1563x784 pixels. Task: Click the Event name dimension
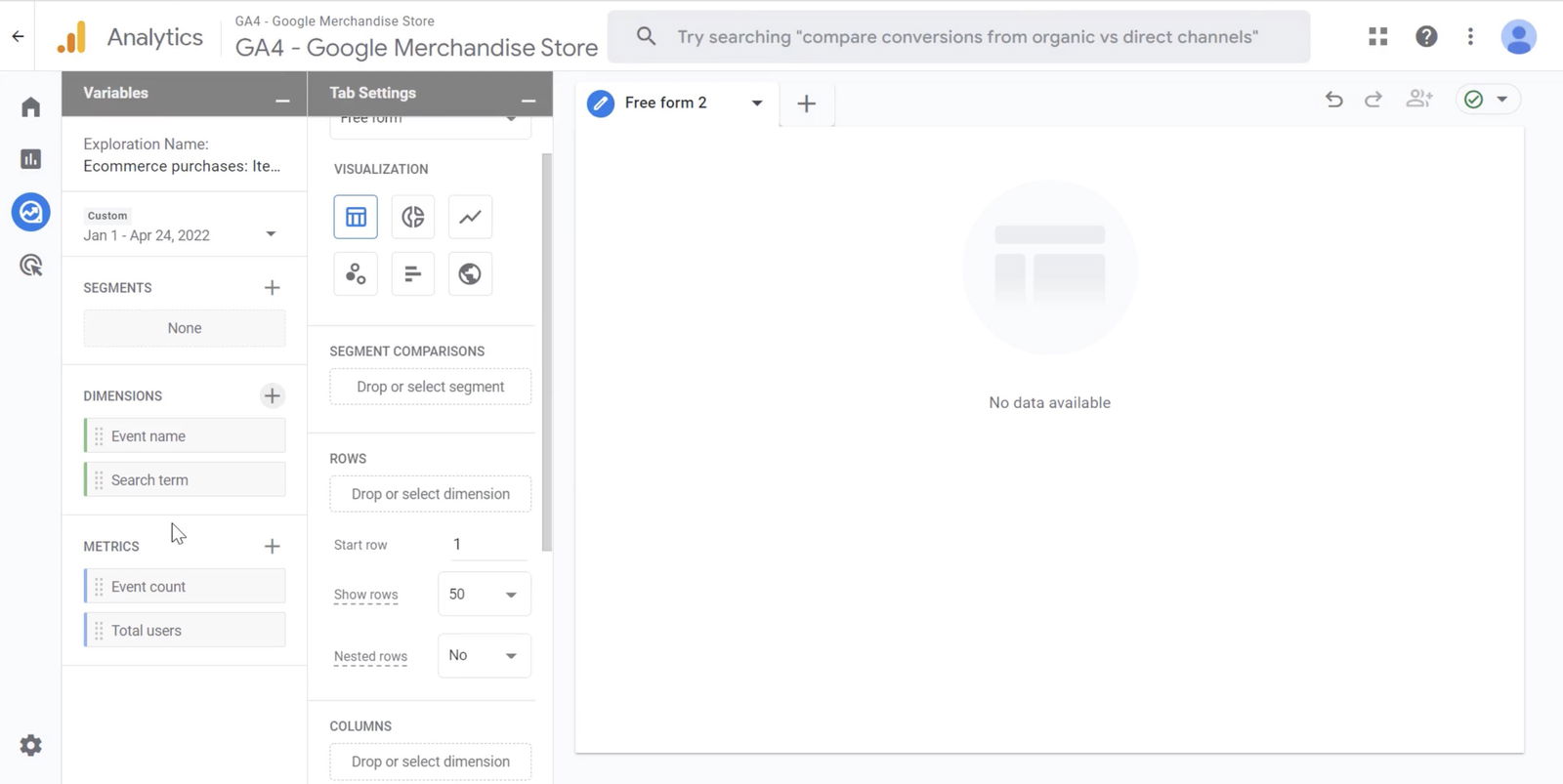coord(186,436)
